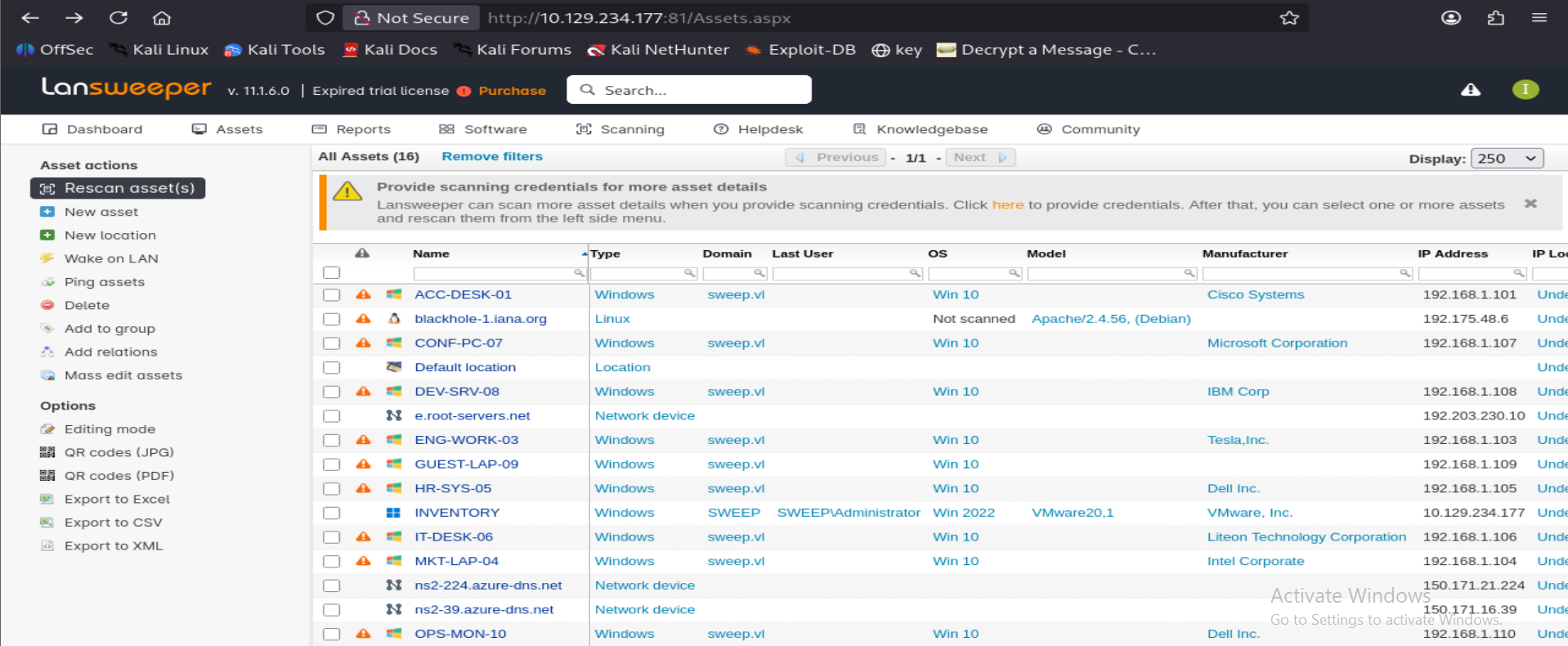Click the Remove filters link
Viewport: 1568px width, 646px height.
(492, 156)
